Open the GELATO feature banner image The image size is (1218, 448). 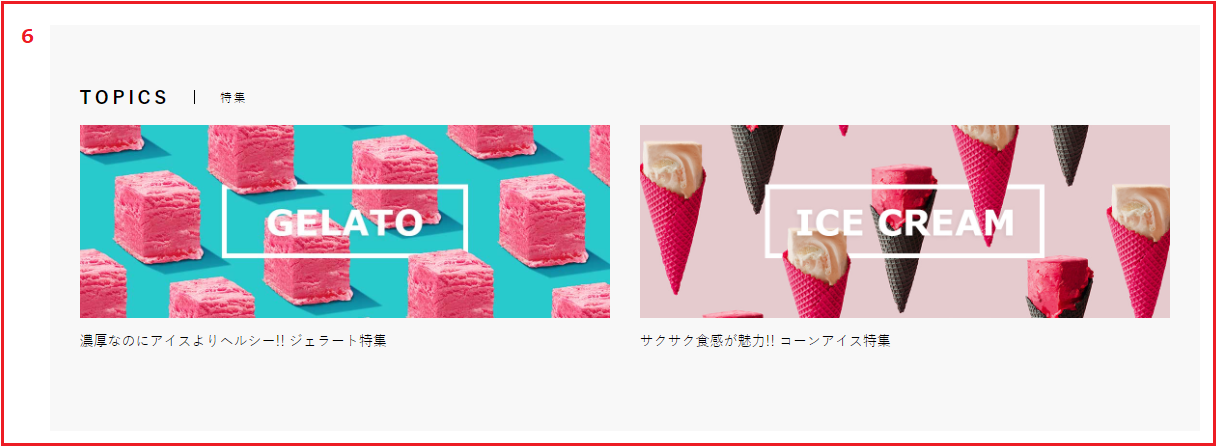345,221
